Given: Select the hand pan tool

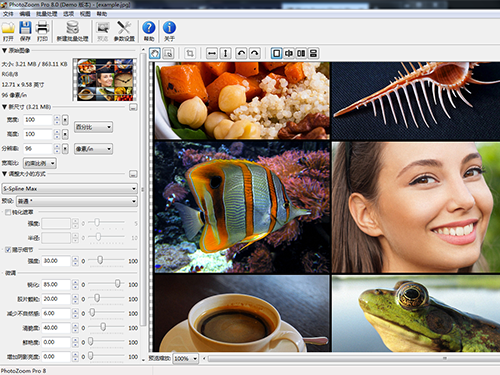Looking at the screenshot, I should (155, 53).
